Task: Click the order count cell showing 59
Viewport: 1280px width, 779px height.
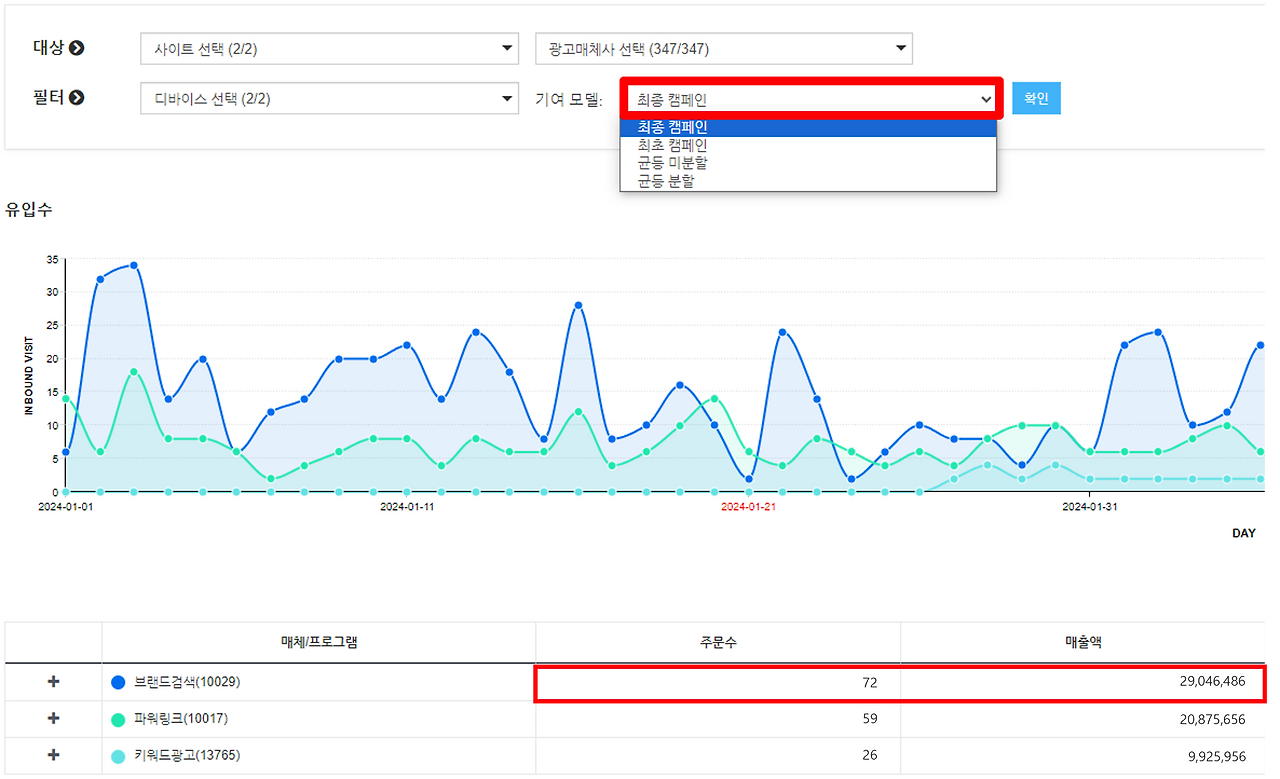Action: pos(718,718)
